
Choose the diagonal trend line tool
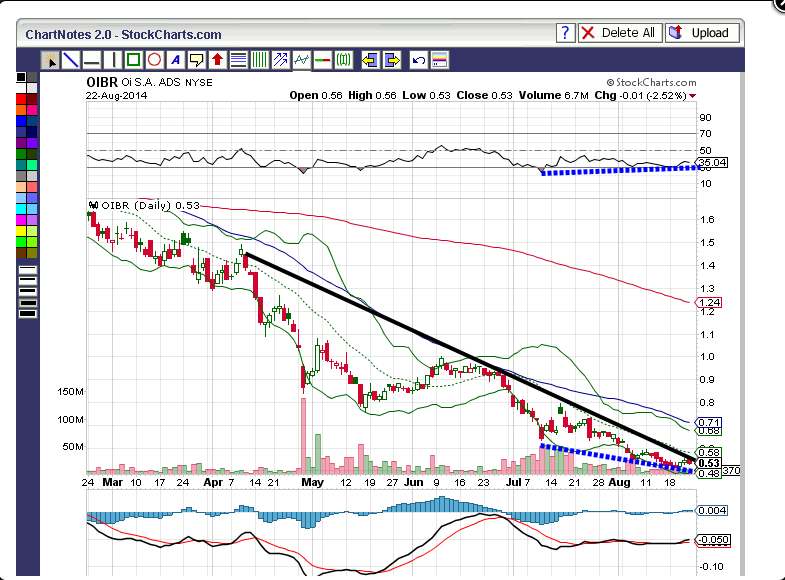71,60
